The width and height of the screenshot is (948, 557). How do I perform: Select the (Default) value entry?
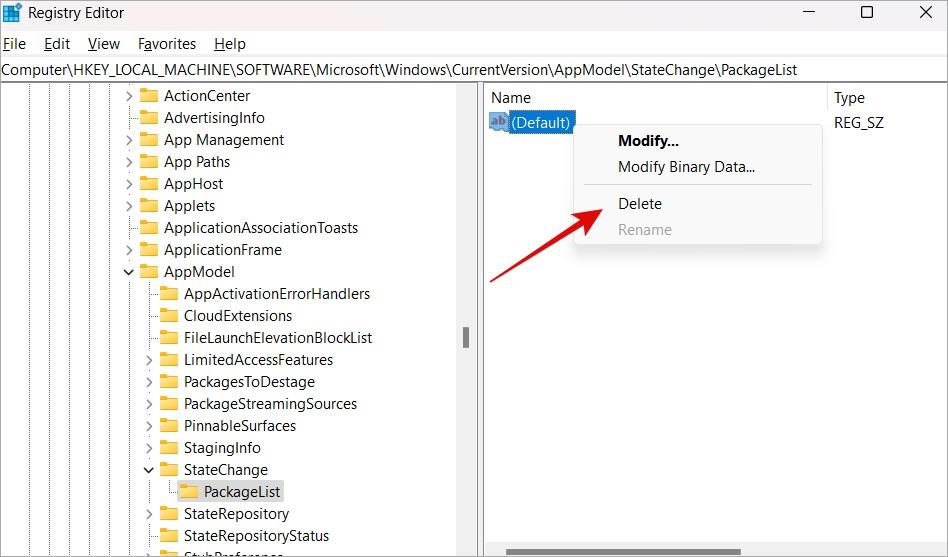[x=541, y=122]
